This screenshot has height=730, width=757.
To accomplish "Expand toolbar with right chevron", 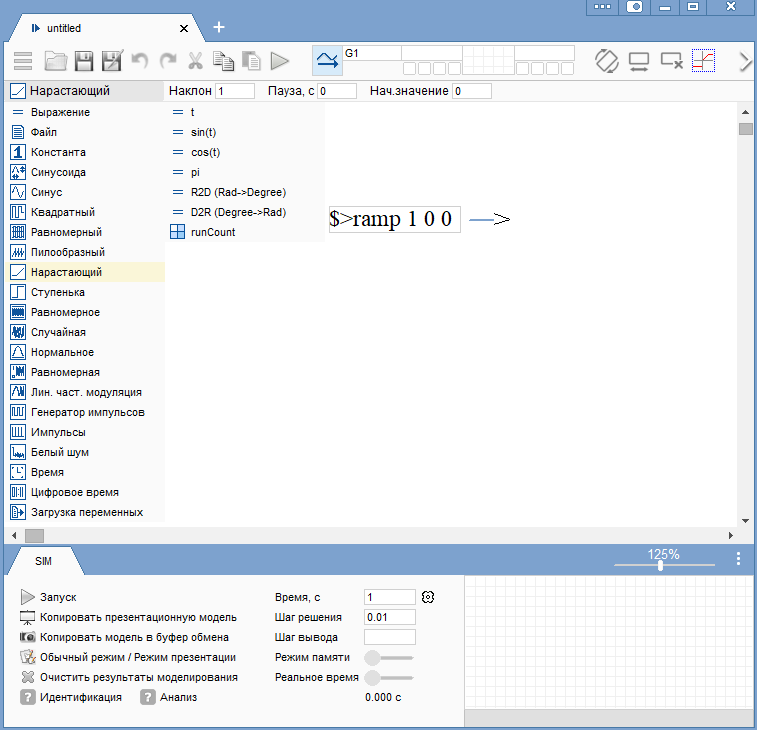I will [745, 61].
